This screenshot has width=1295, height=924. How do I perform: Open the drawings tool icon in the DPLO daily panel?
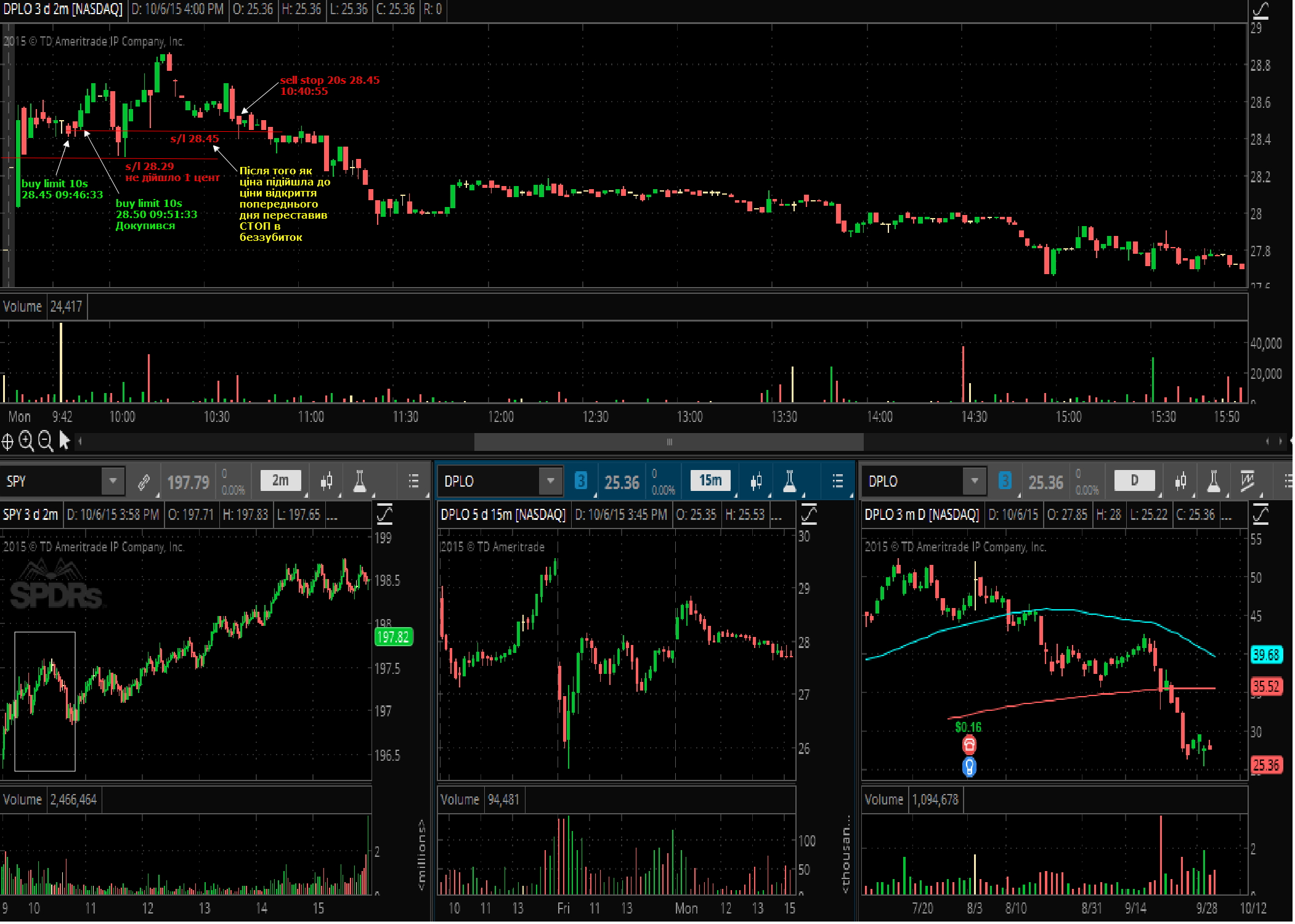(1248, 481)
